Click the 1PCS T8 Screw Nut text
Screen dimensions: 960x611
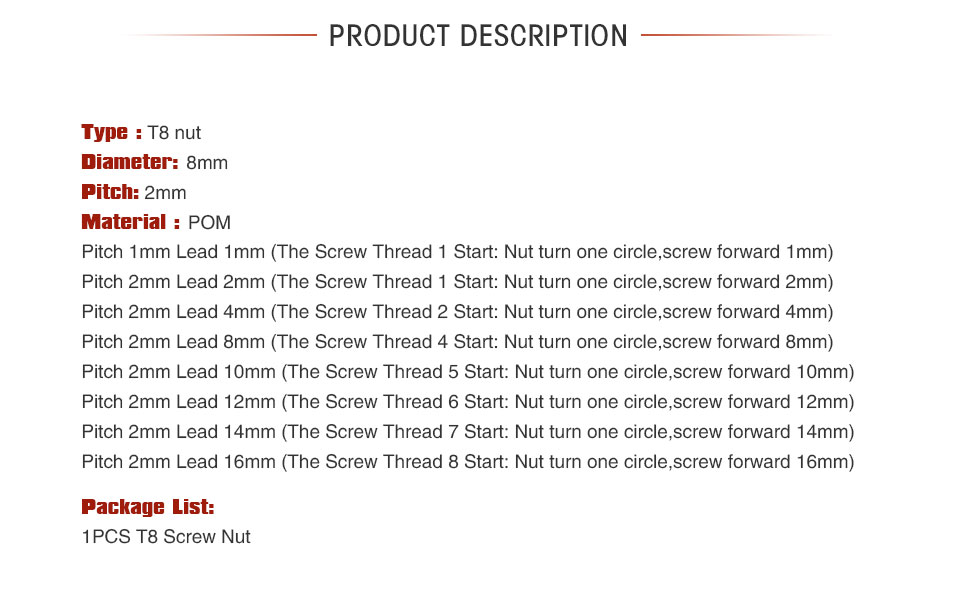(166, 537)
